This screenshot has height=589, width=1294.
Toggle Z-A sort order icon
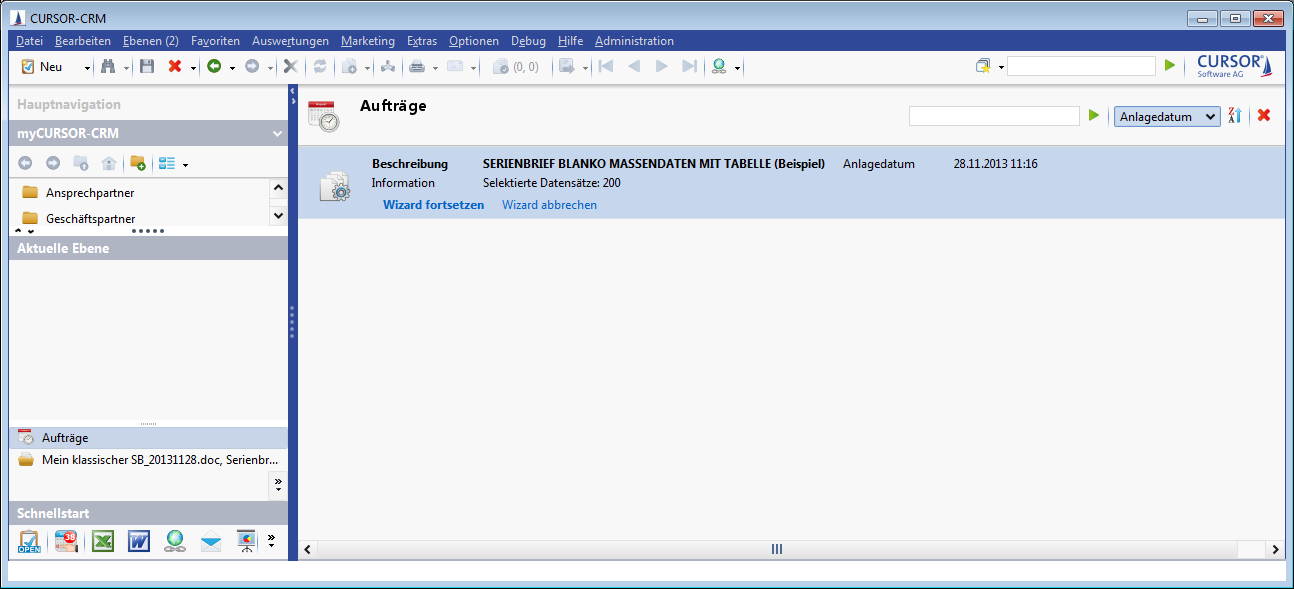click(x=1235, y=116)
